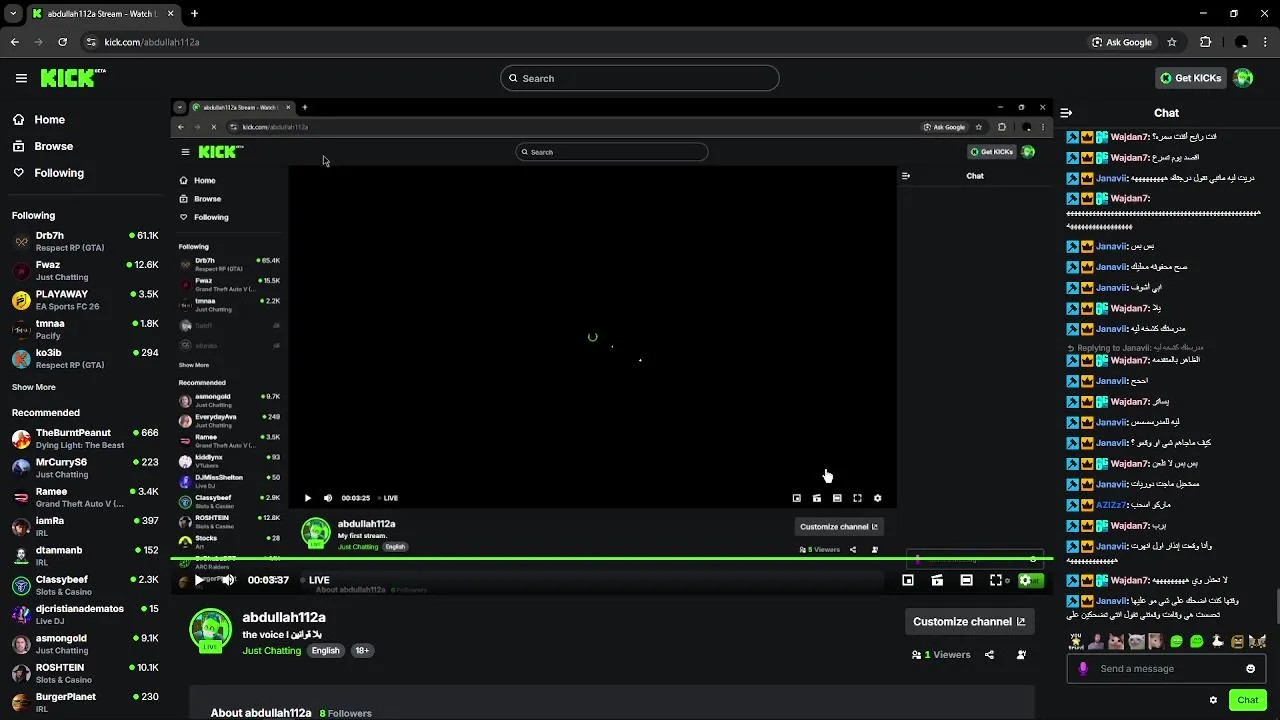Screen dimensions: 1280x720
Task: Open Fwaz channel in Following list
Action: [x=85, y=271]
